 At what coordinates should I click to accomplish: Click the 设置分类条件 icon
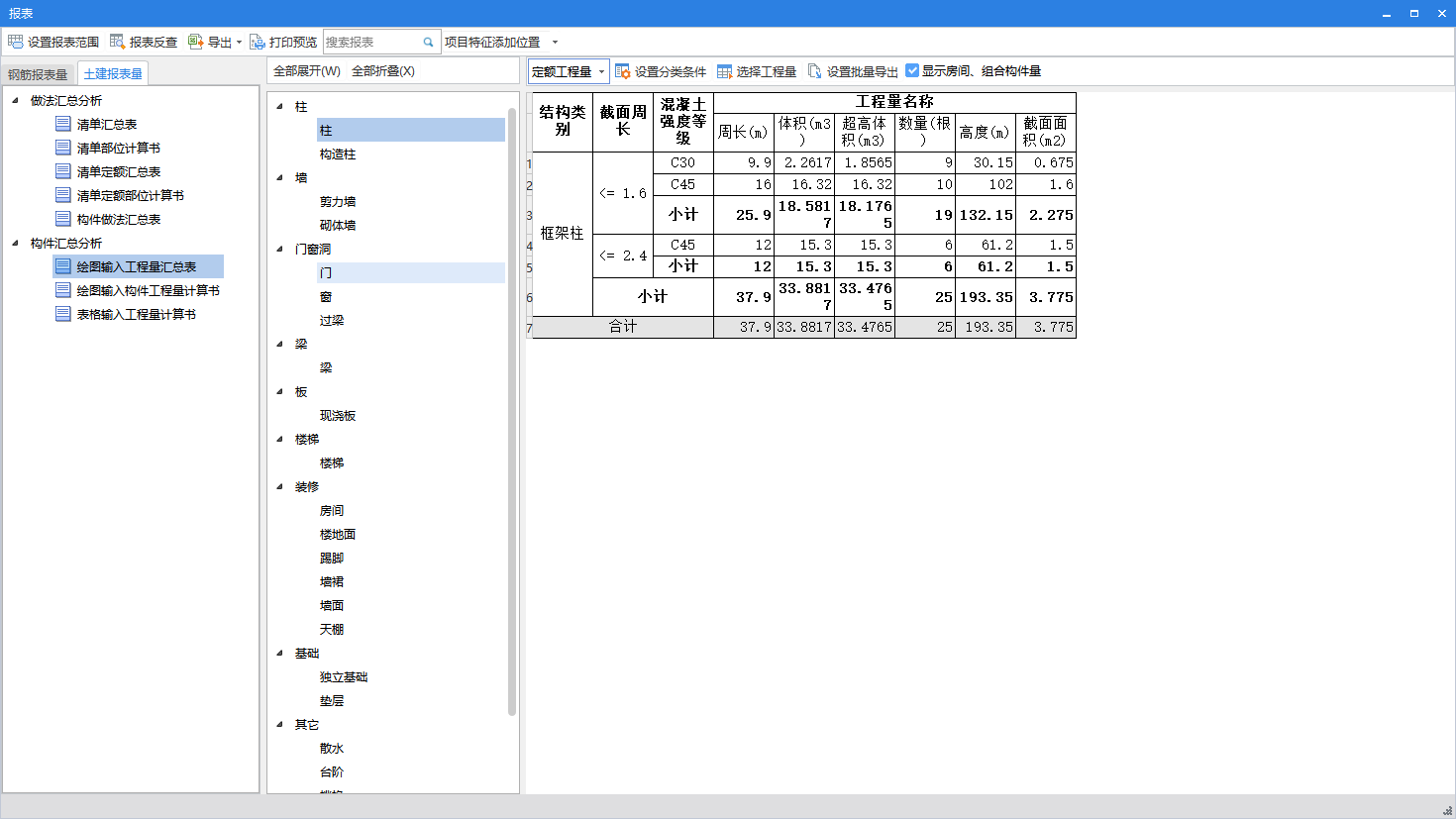[622, 71]
